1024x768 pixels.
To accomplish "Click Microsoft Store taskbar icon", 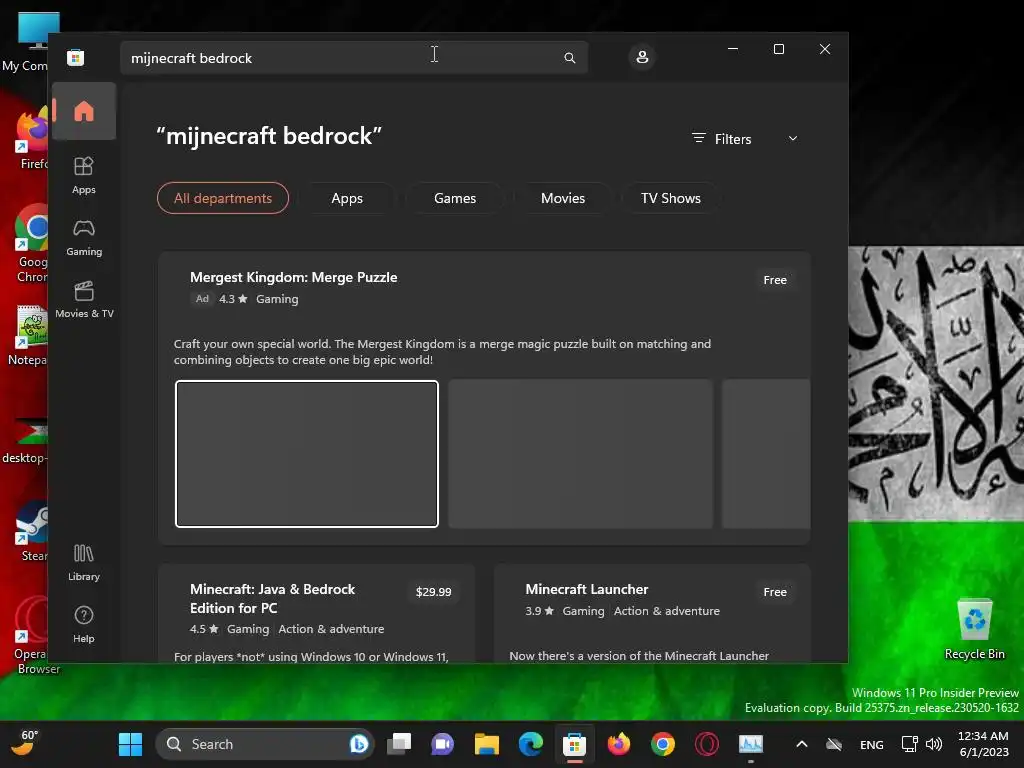I will (x=574, y=744).
